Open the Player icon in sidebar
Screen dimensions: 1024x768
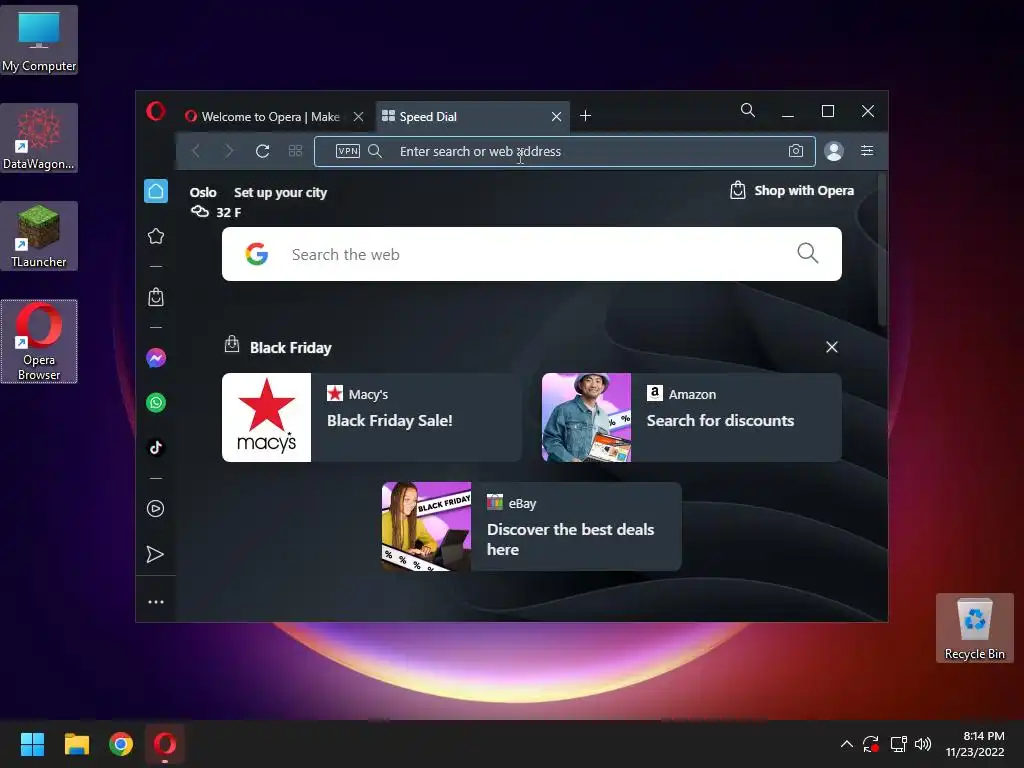coord(155,509)
